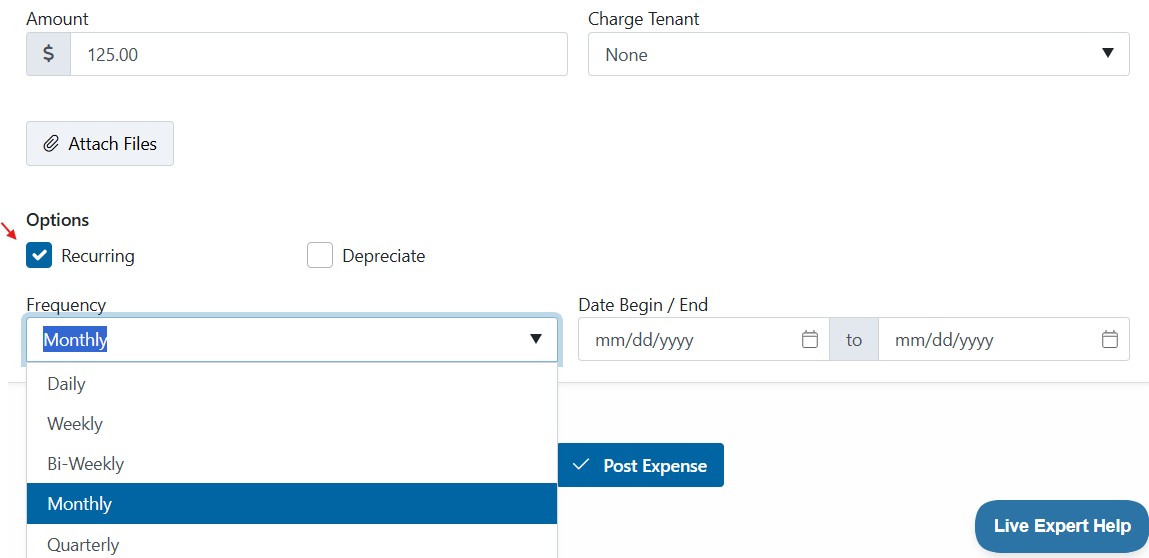1149x558 pixels.
Task: Select the highlighted Monthly option
Action: (x=292, y=504)
